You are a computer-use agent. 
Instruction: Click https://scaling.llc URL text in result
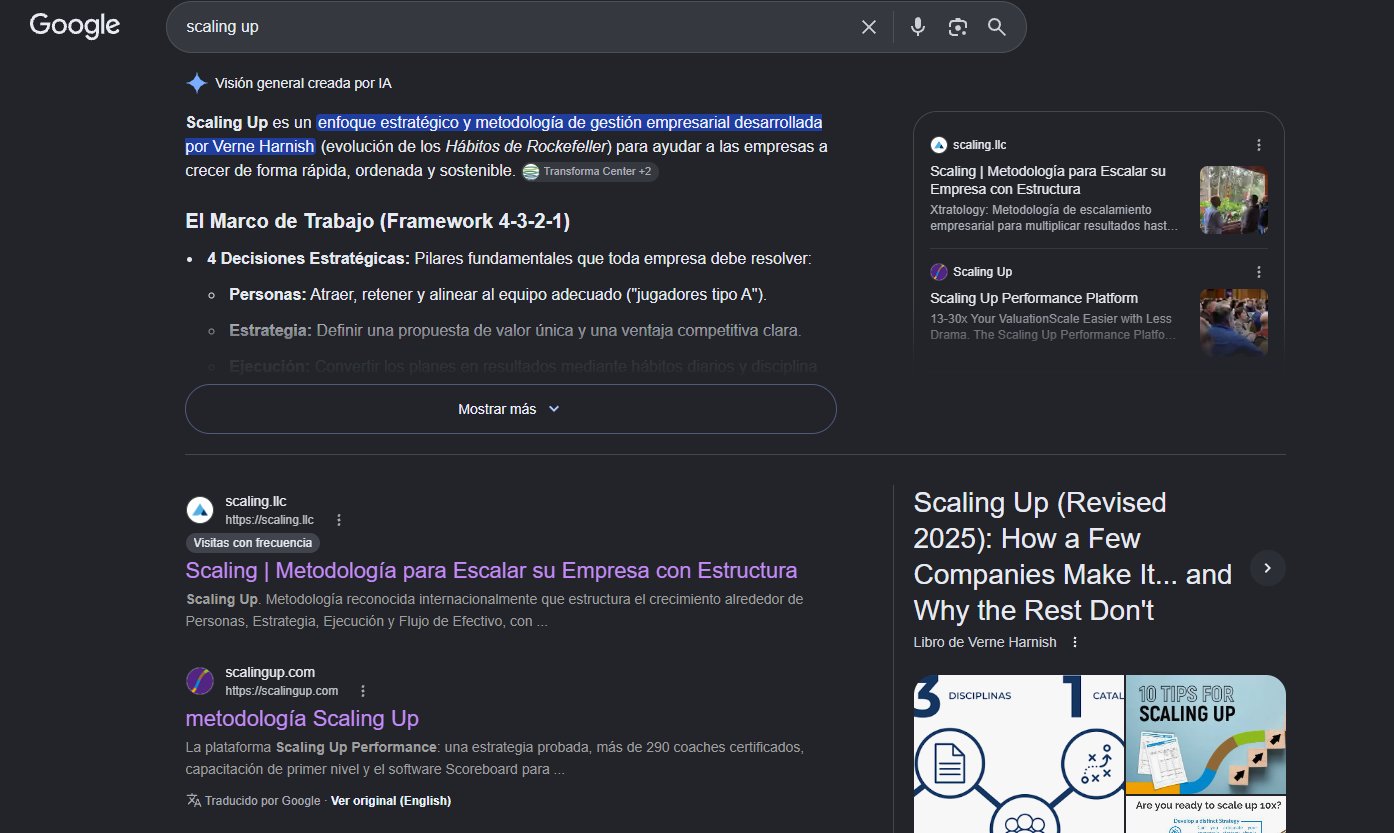[x=269, y=520]
